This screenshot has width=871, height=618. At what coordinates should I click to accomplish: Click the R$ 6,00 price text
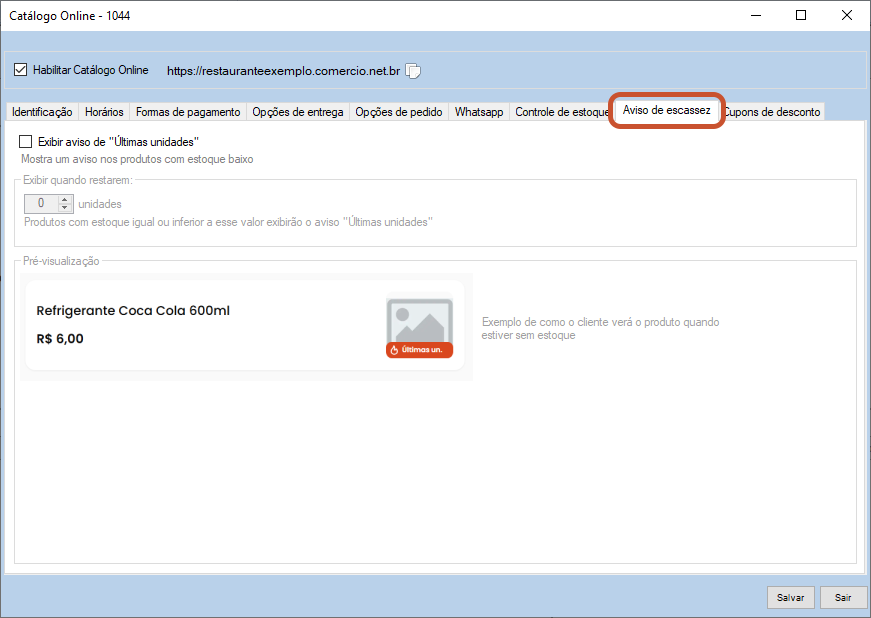pyautogui.click(x=60, y=339)
